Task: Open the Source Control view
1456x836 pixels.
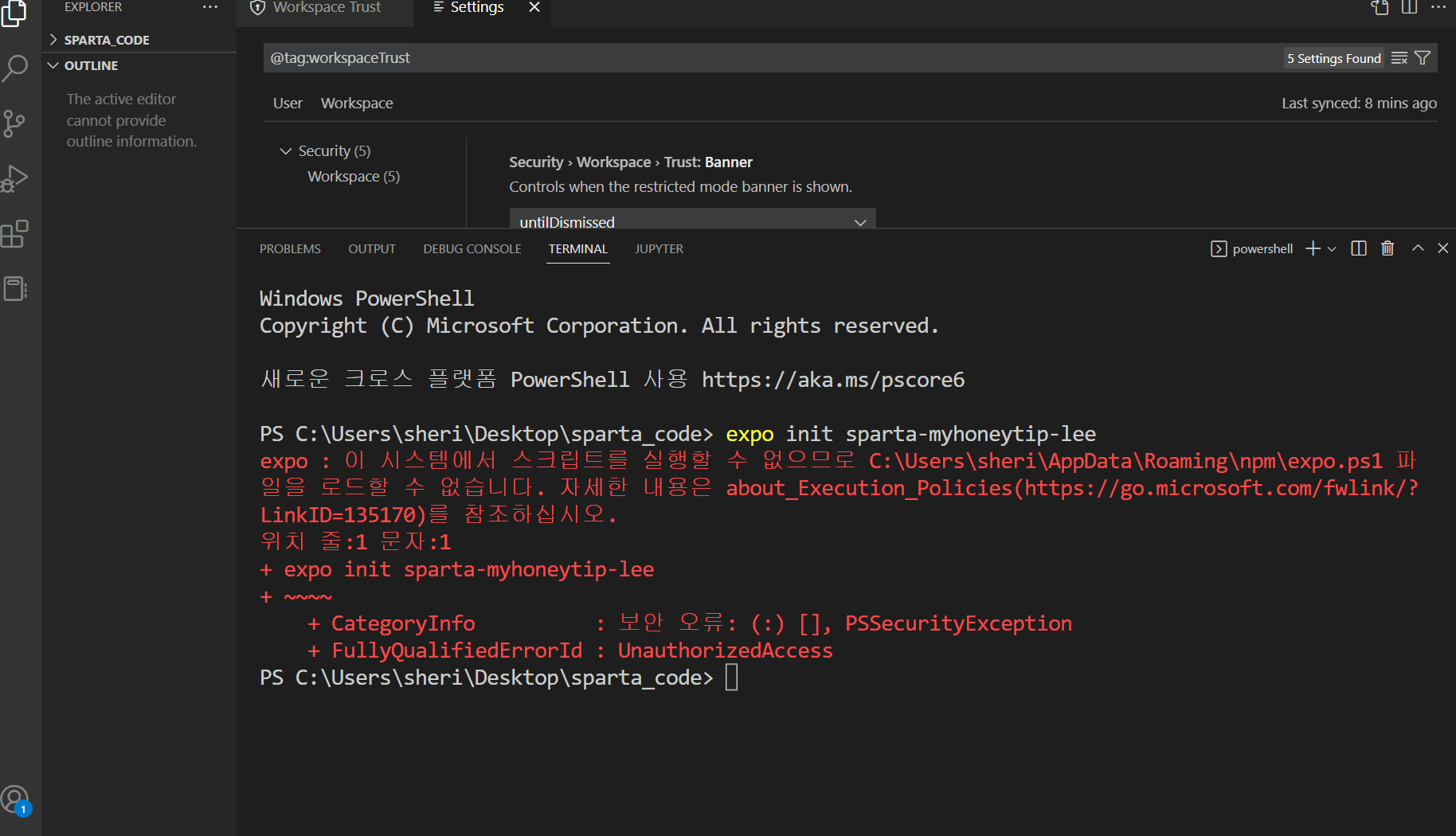Action: [x=14, y=123]
